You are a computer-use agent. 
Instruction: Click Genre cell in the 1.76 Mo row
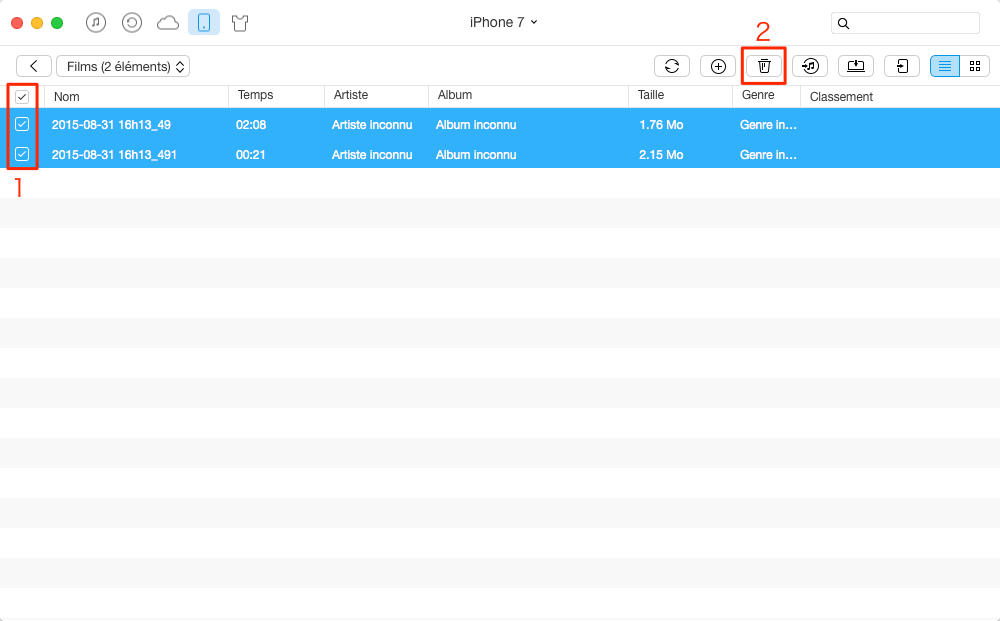click(768, 125)
